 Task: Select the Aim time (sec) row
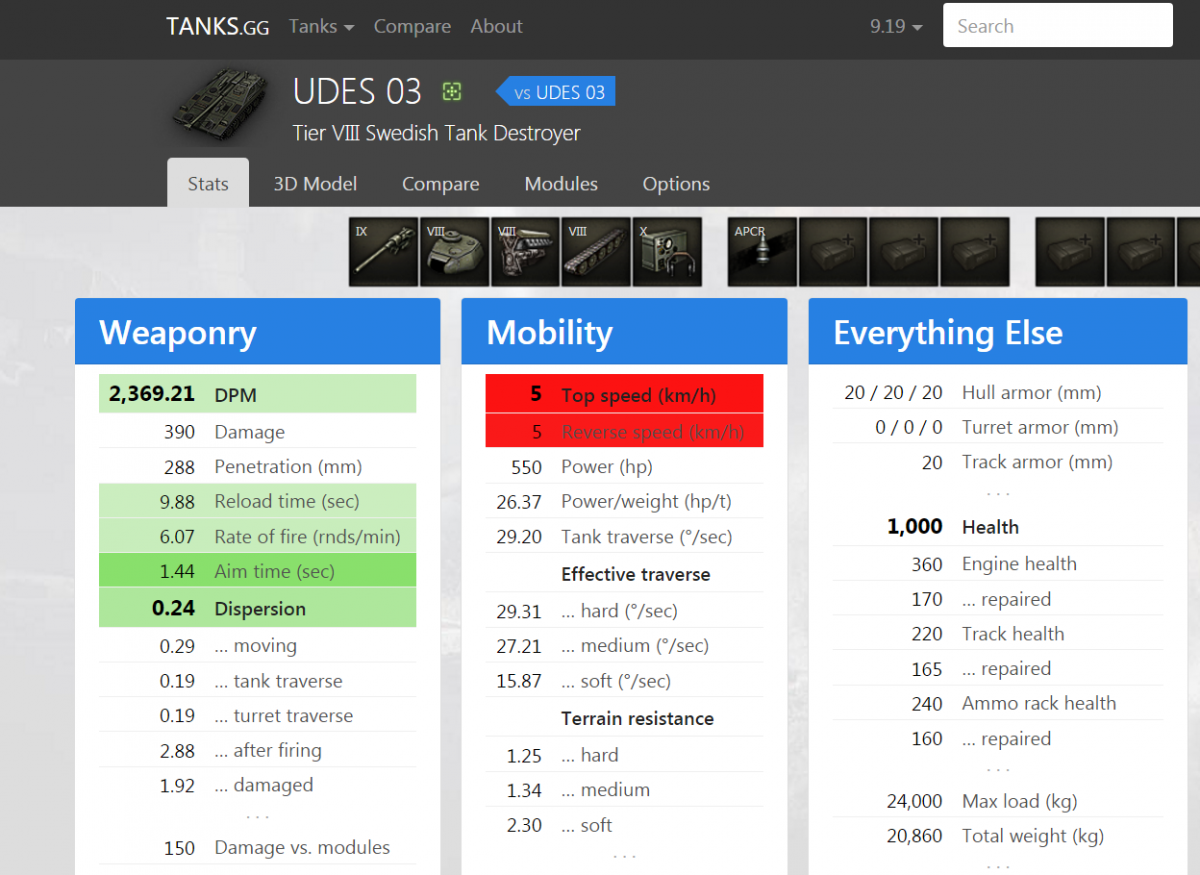(258, 571)
